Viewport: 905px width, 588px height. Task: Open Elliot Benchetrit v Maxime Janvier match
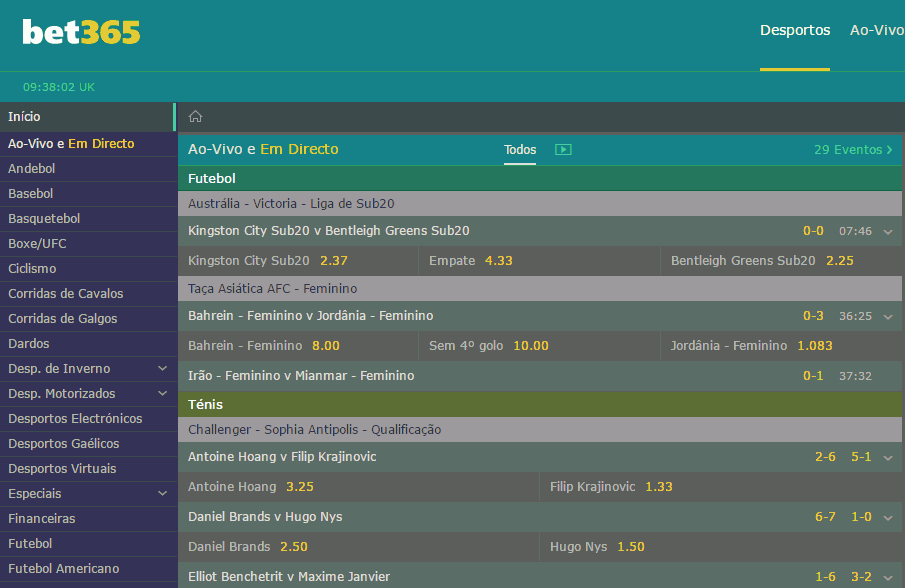[289, 576]
